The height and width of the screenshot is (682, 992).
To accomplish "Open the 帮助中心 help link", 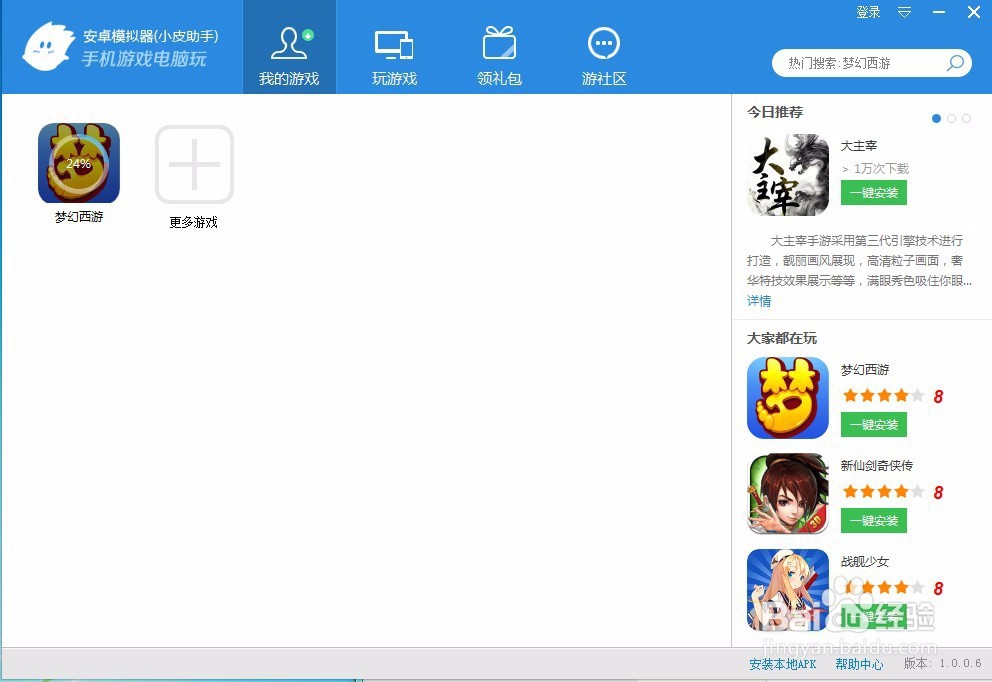I will point(859,664).
